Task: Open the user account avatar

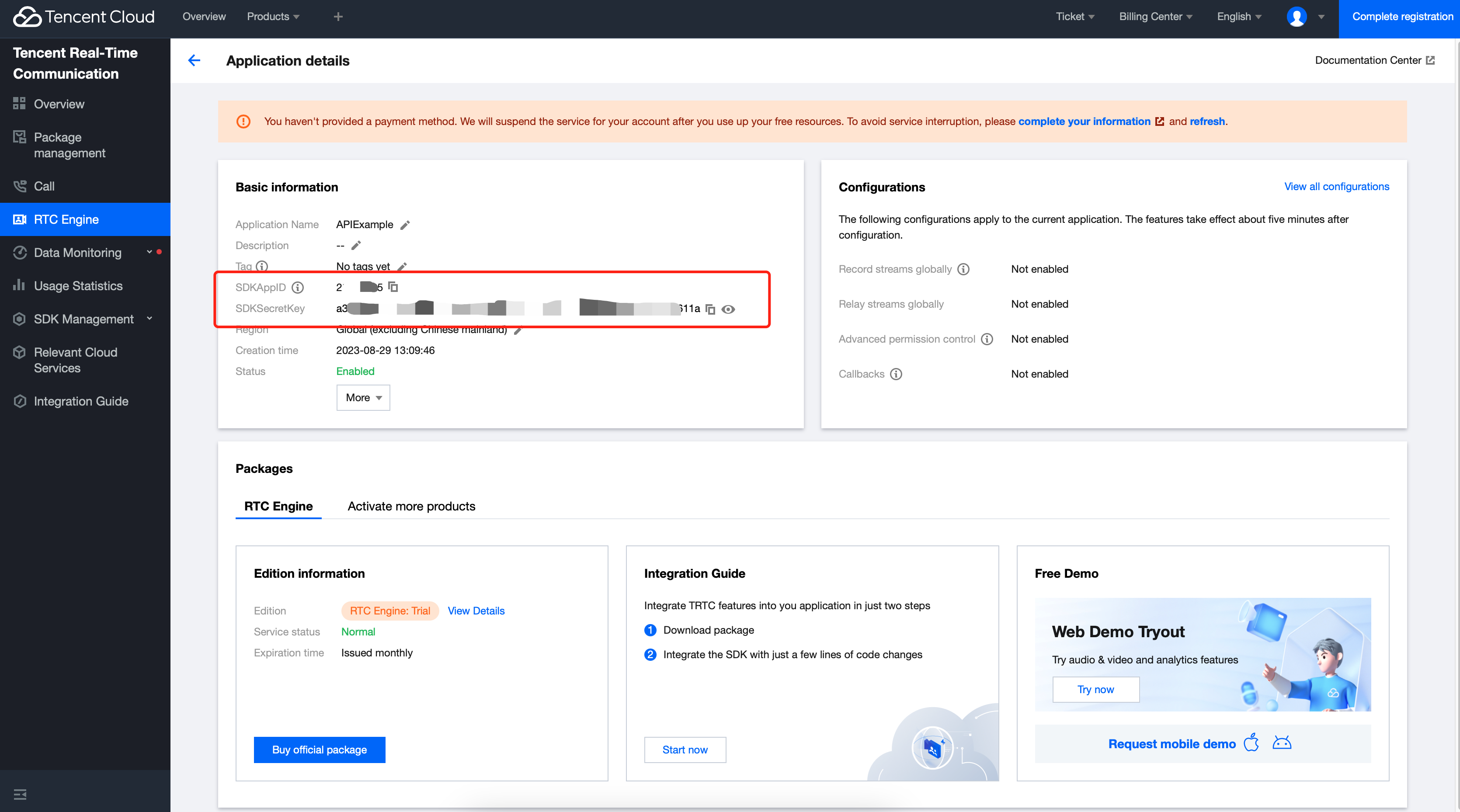Action: tap(1297, 17)
